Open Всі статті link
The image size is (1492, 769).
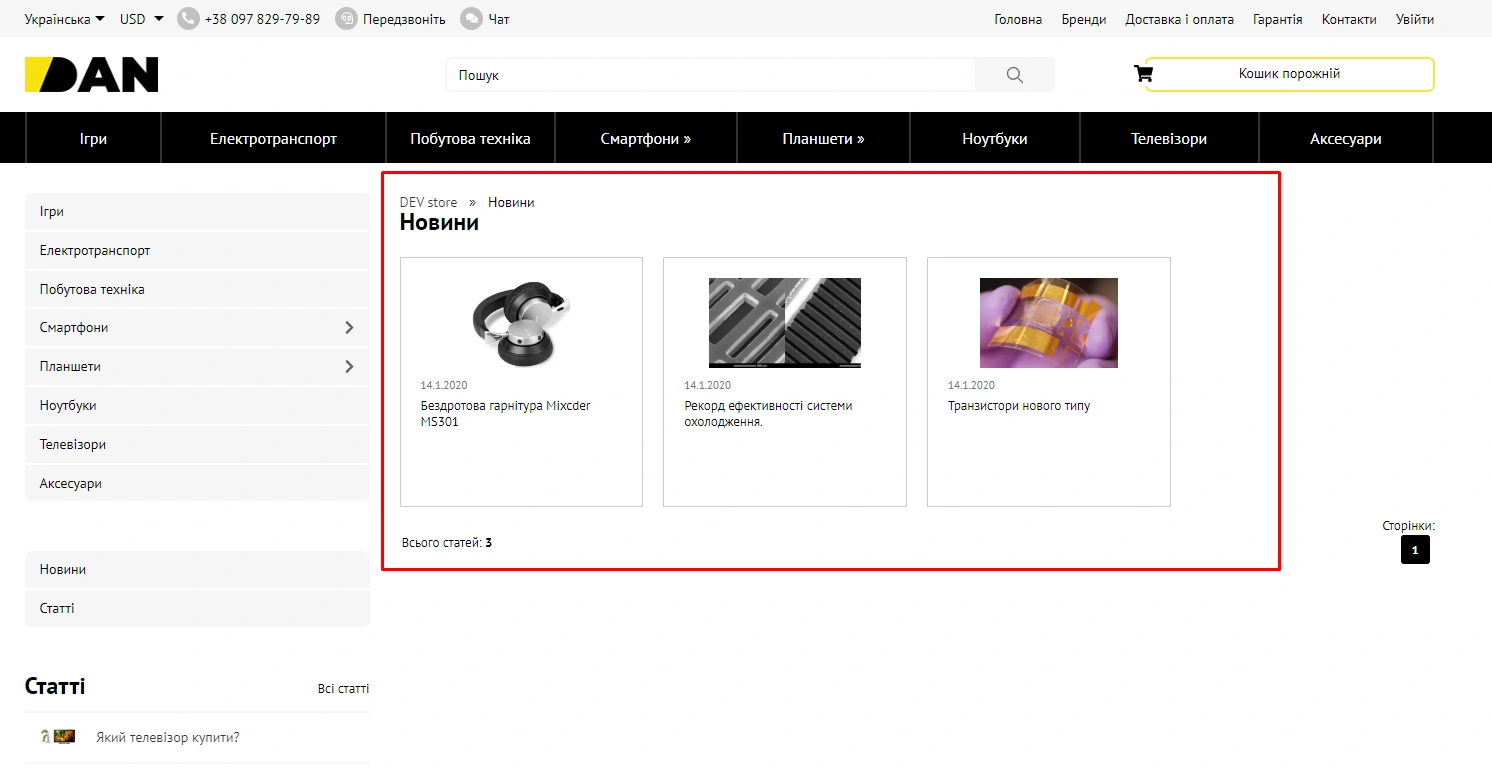pyautogui.click(x=343, y=689)
